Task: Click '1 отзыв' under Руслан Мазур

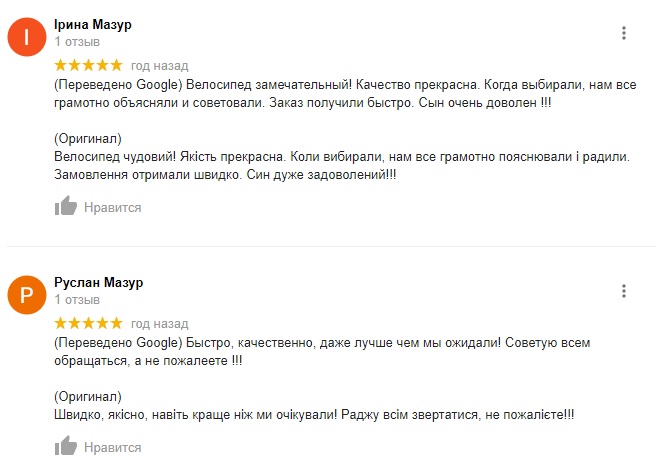Action: pyautogui.click(x=77, y=300)
